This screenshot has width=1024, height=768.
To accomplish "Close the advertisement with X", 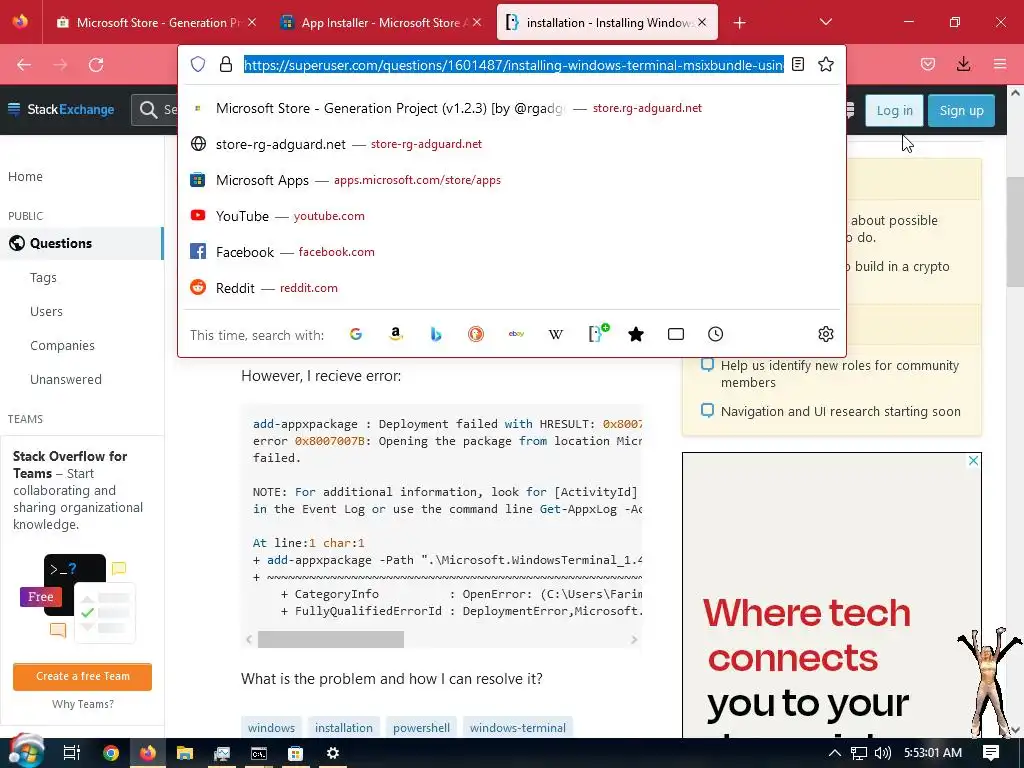I will coord(973,461).
